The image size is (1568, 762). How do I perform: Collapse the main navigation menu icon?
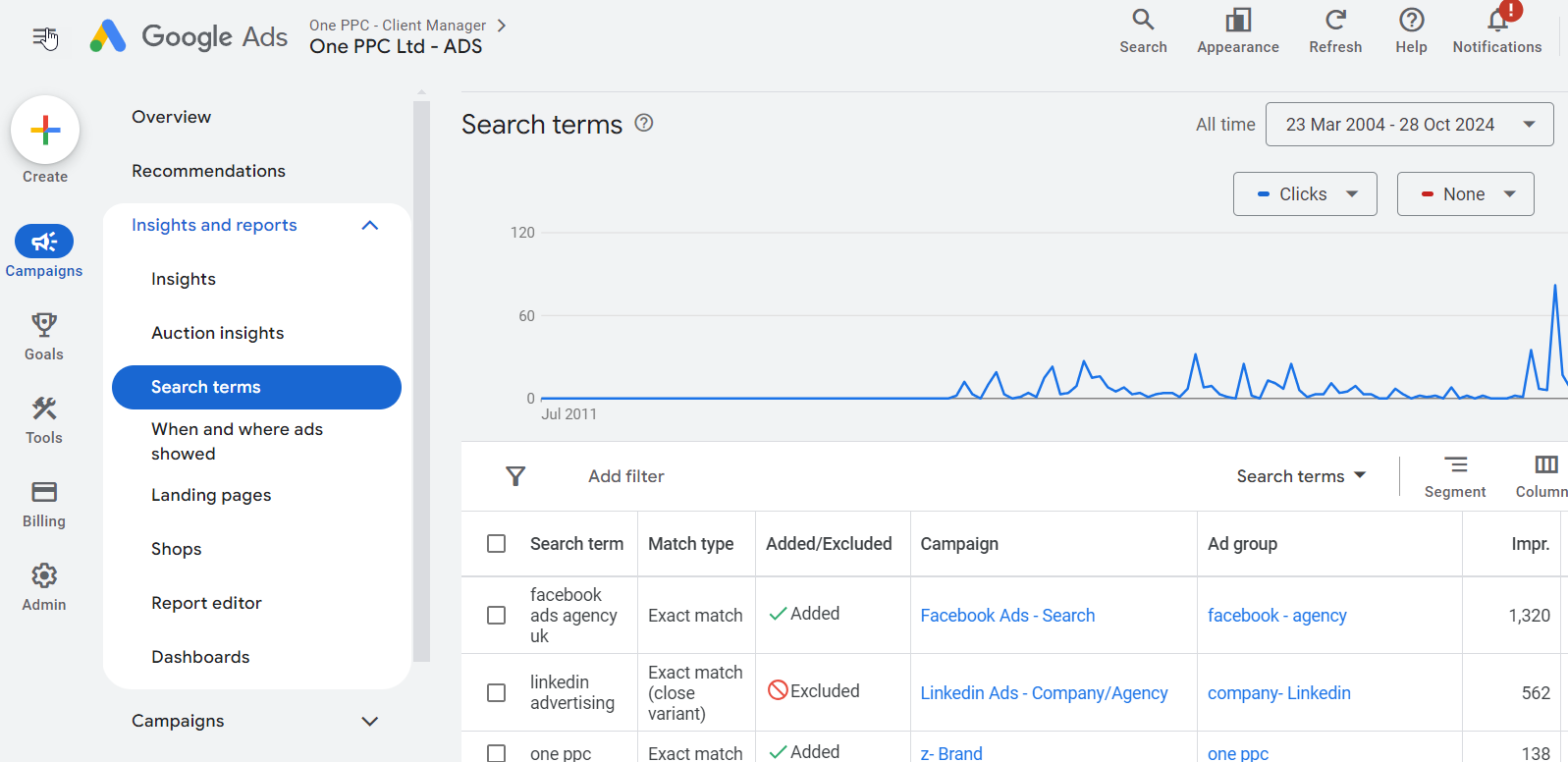(x=44, y=37)
